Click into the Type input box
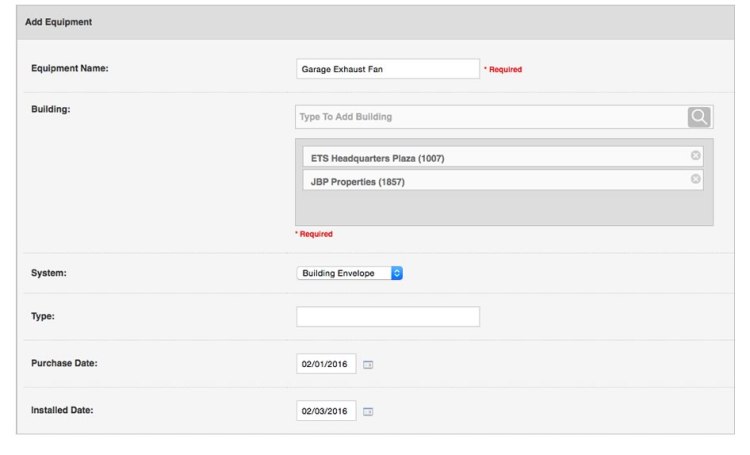The height and width of the screenshot is (455, 750). pyautogui.click(x=388, y=317)
